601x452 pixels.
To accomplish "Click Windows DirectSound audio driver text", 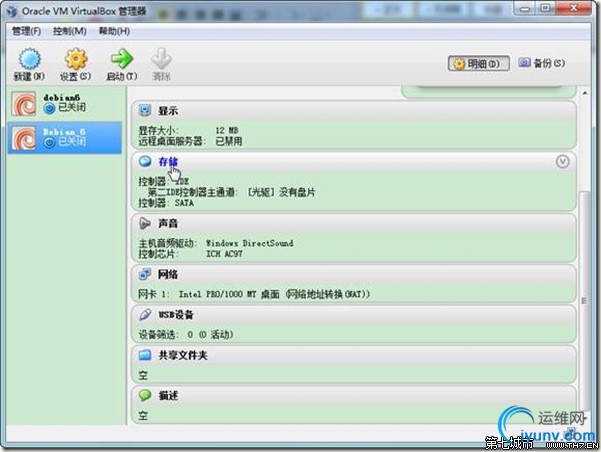I will pos(250,243).
